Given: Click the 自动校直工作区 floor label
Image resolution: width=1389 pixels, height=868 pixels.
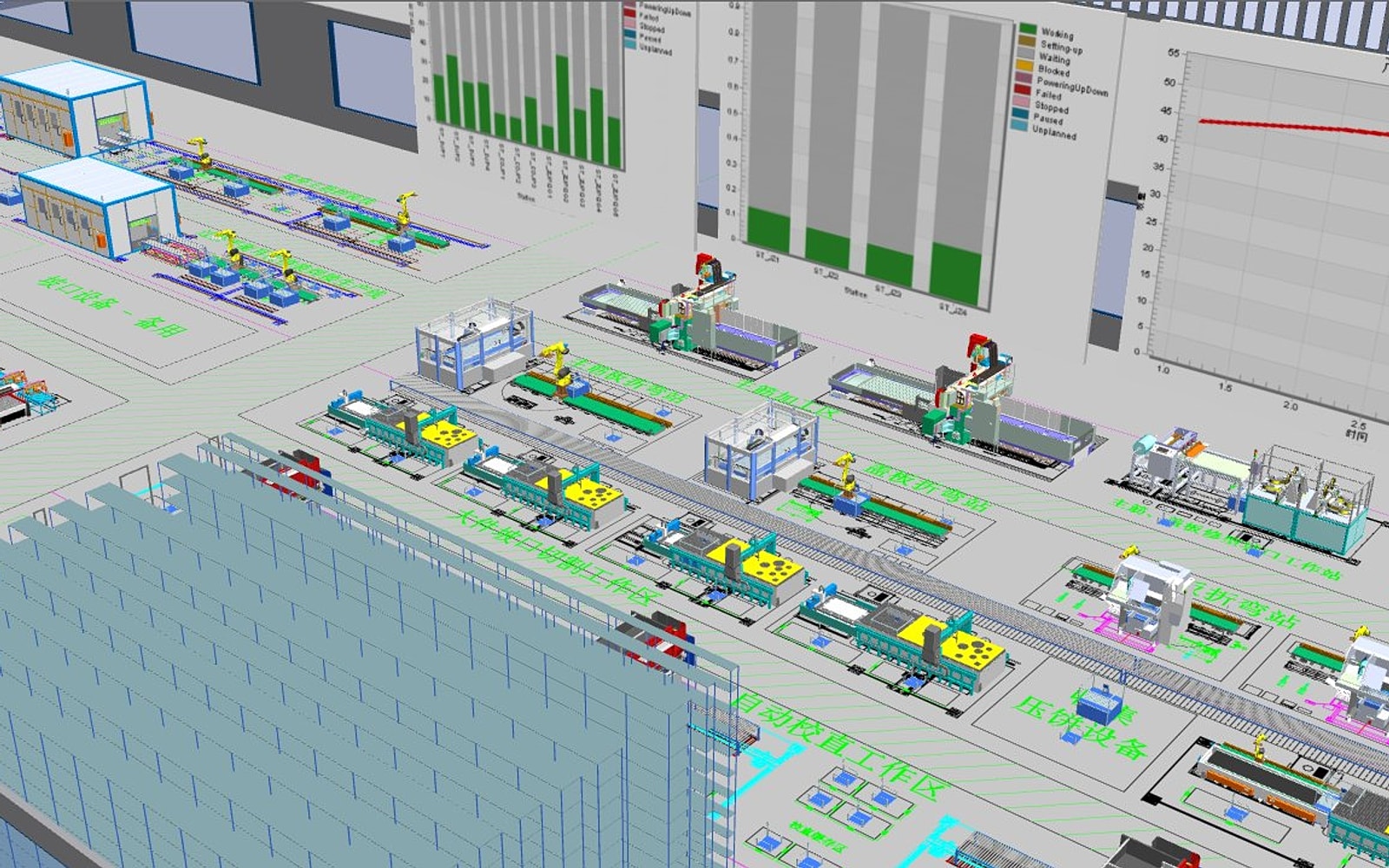Looking at the screenshot, I should [x=838, y=745].
